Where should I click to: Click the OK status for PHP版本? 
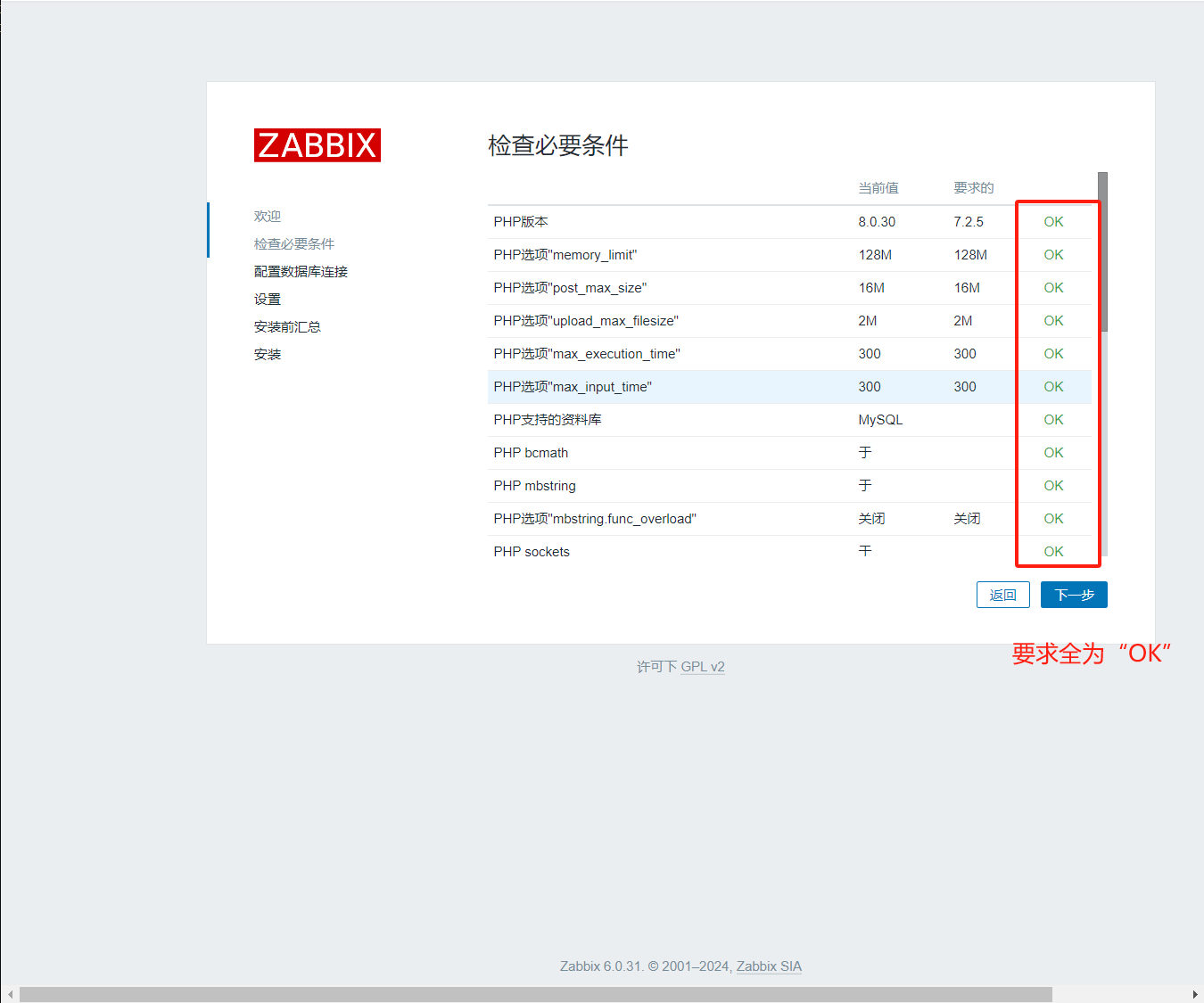(1053, 222)
